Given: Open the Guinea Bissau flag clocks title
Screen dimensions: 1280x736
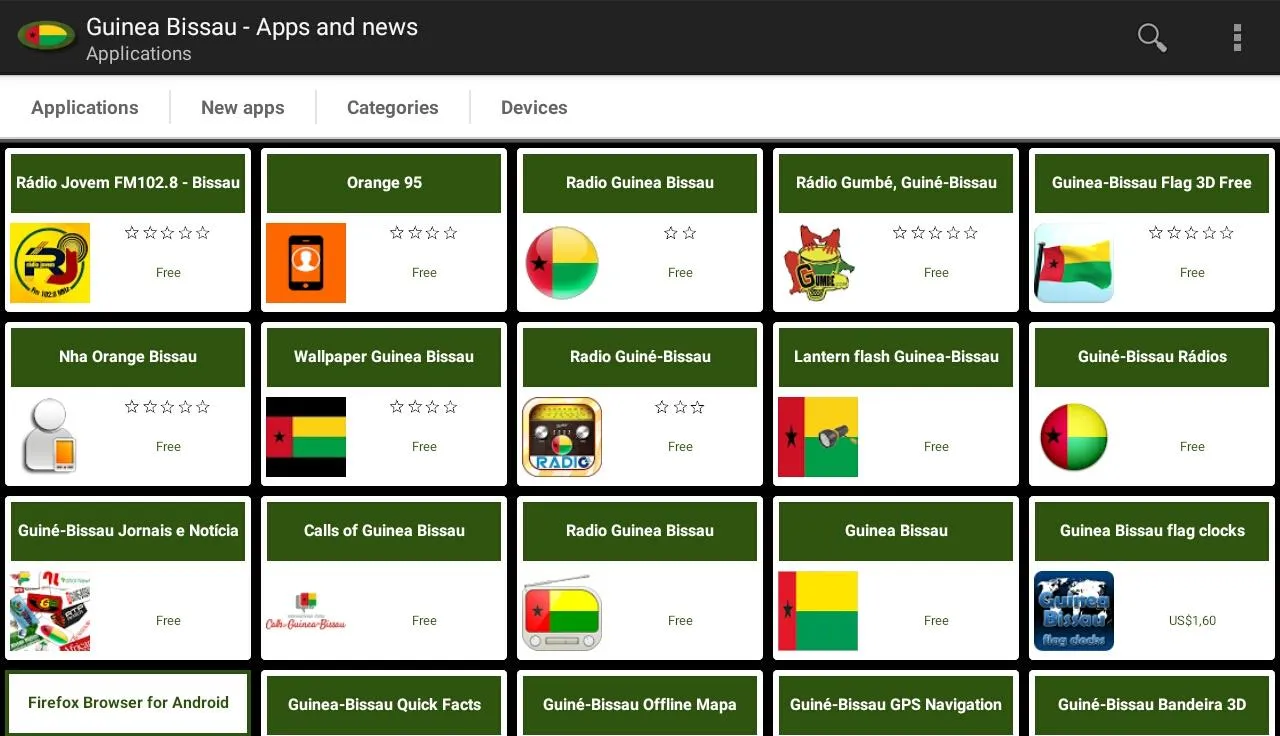Looking at the screenshot, I should pos(1152,531).
